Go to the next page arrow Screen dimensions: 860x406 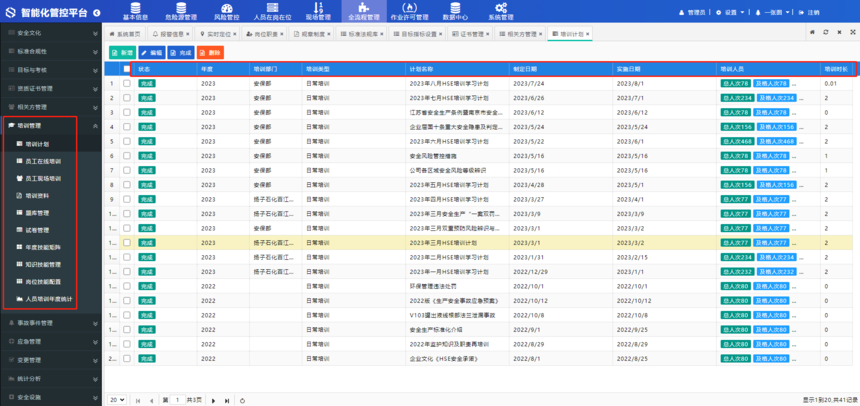click(214, 400)
